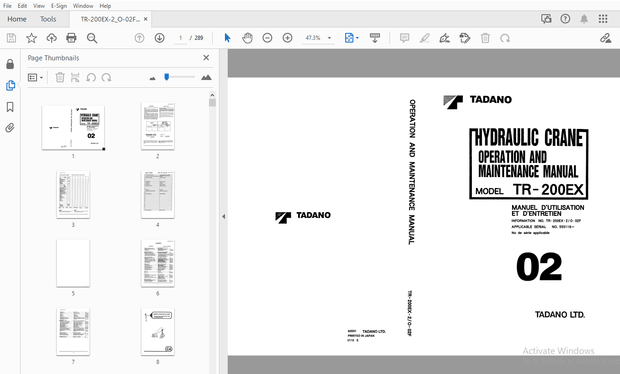620x374 pixels.
Task: Go to previous page arrow
Action: pyautogui.click(x=139, y=38)
